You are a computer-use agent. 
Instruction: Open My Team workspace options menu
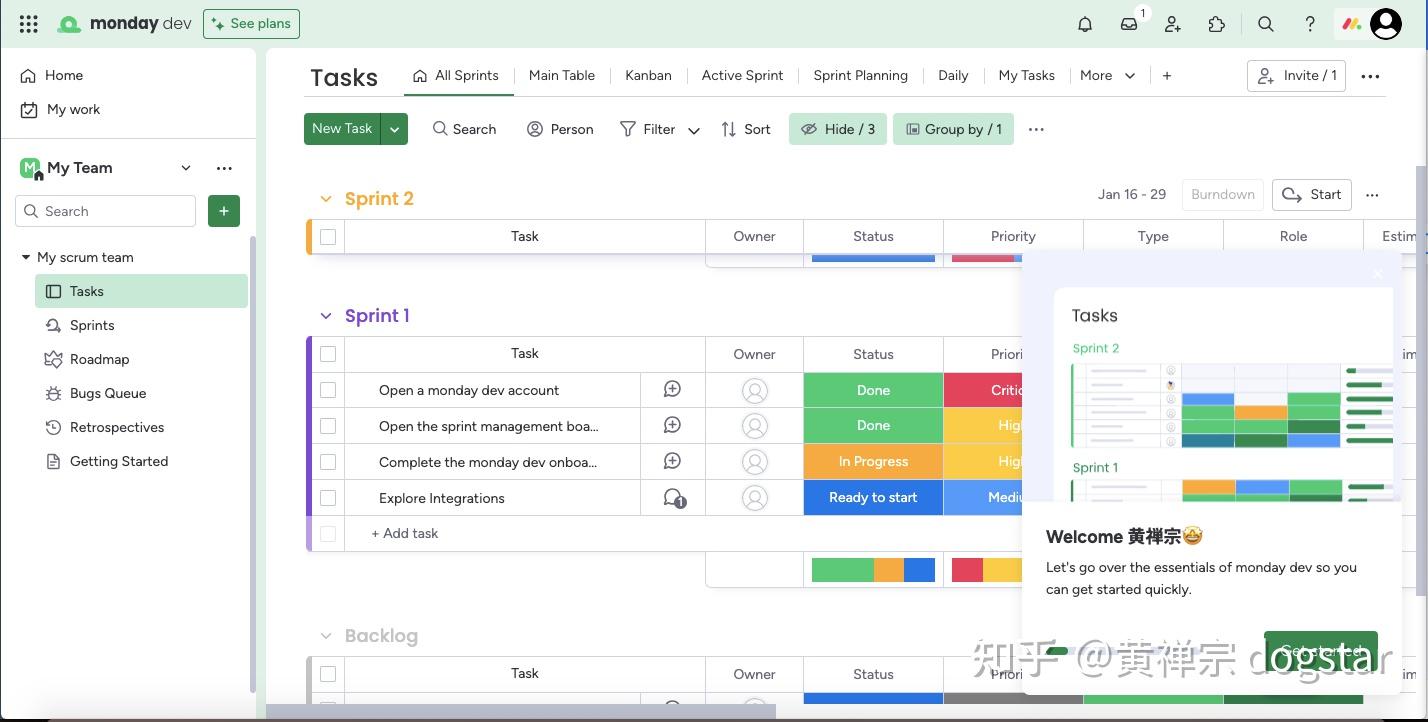click(x=224, y=168)
